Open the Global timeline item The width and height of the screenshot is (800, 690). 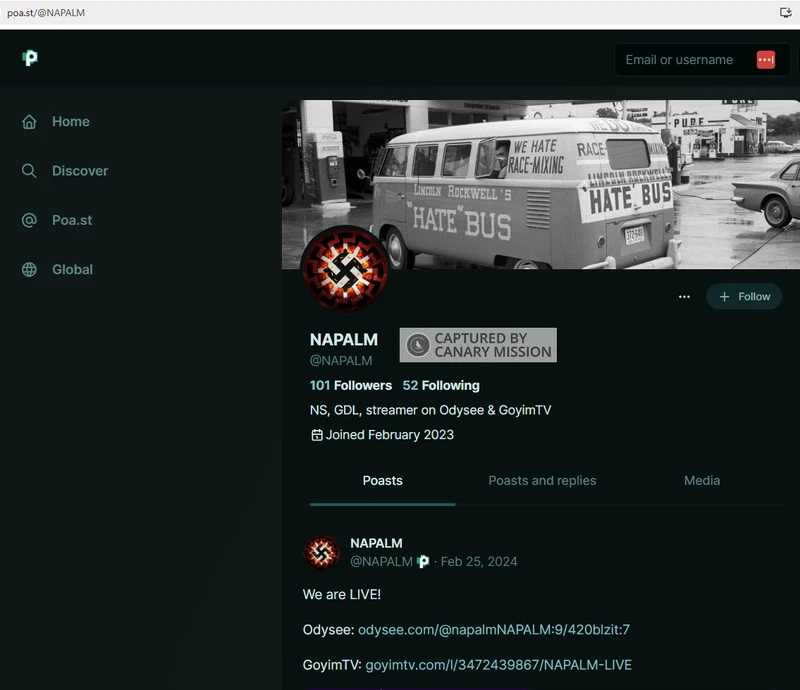pyautogui.click(x=58, y=269)
